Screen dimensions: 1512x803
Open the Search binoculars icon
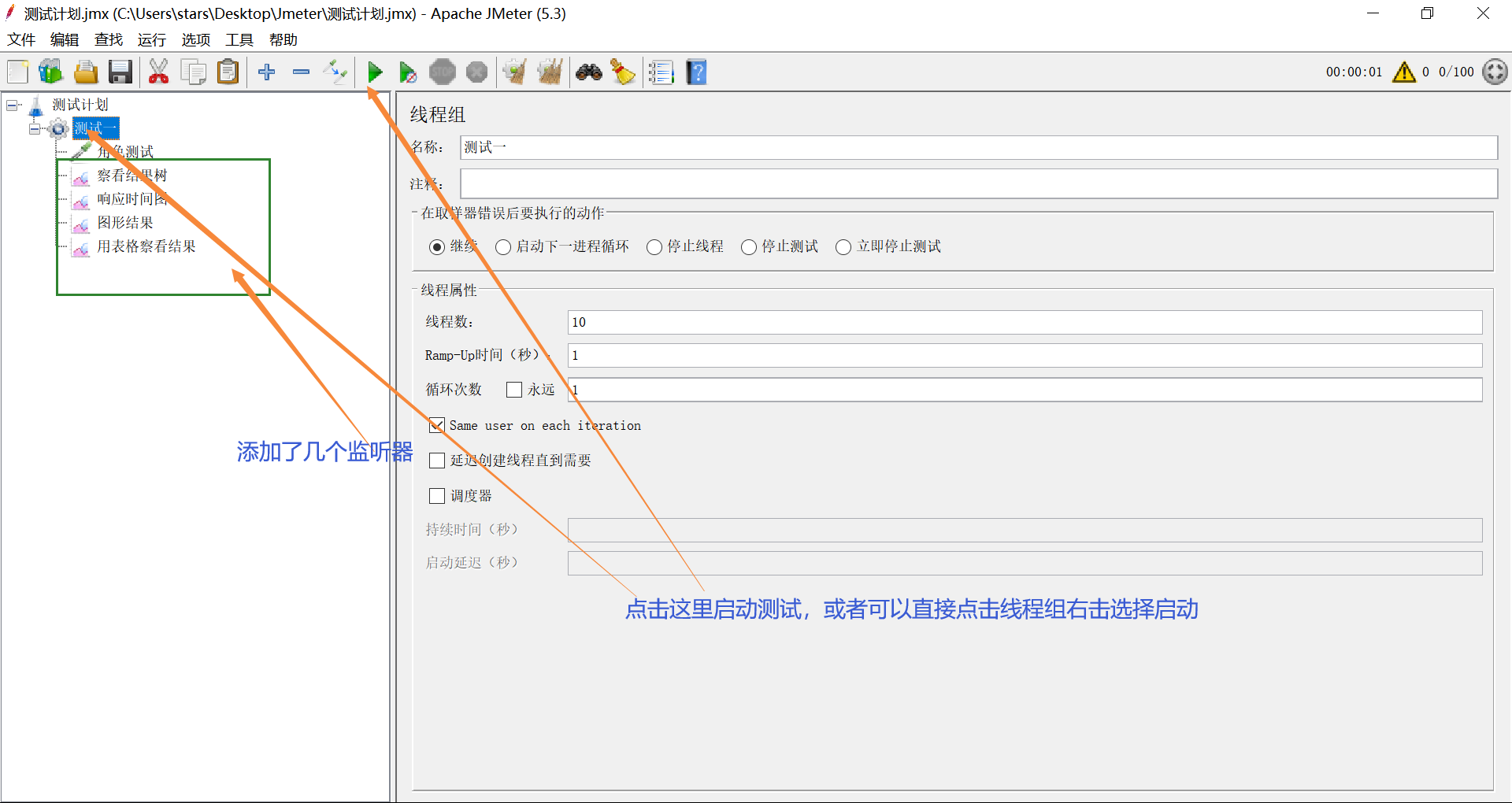click(589, 72)
